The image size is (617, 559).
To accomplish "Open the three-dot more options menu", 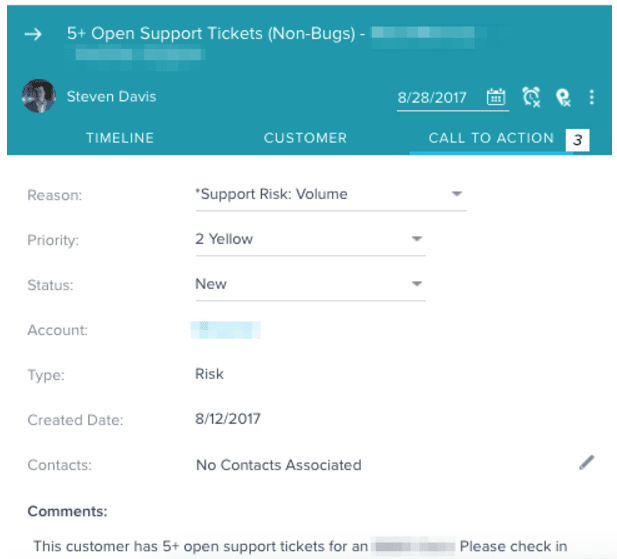I will [592, 97].
